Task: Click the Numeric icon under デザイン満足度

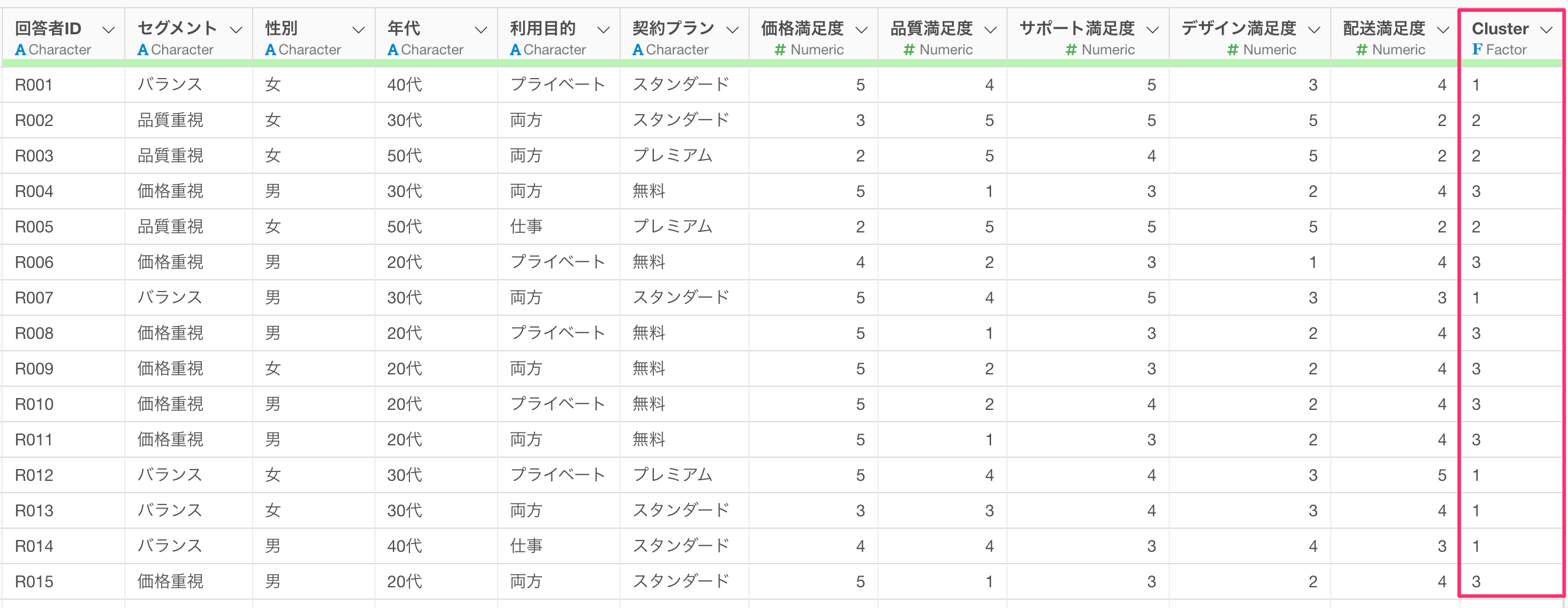Action: [1233, 50]
